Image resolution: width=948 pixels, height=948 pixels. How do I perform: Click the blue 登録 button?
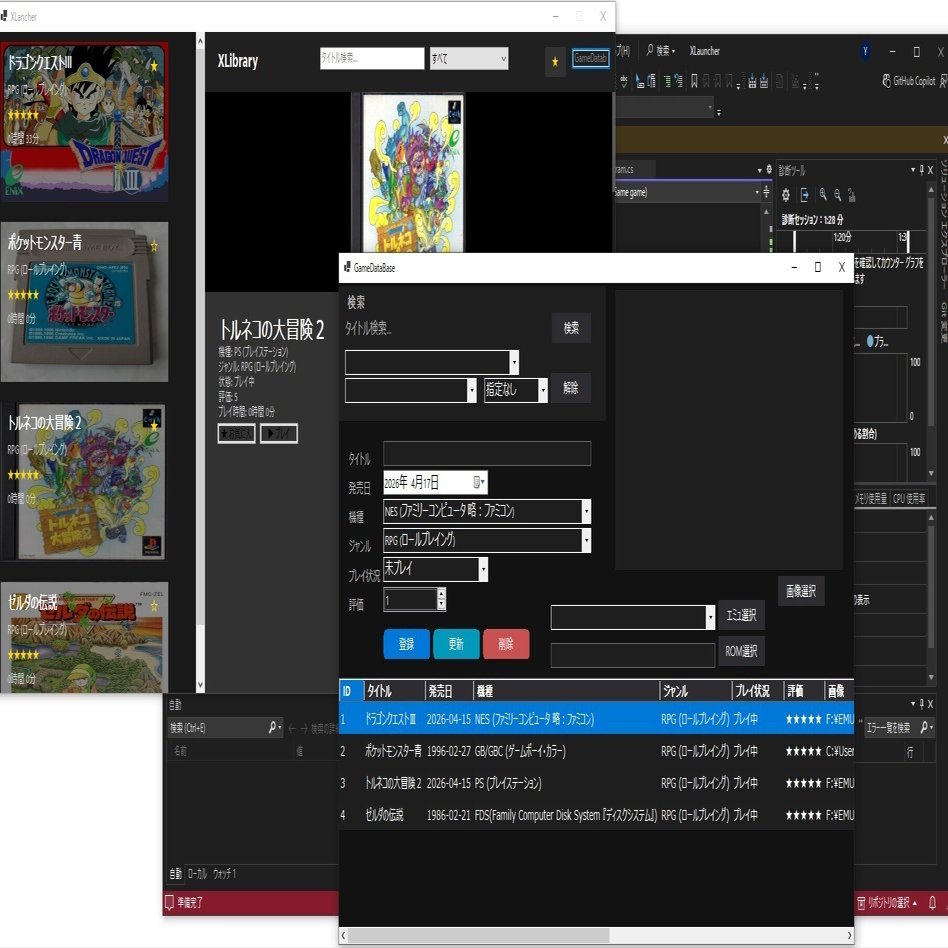[406, 644]
